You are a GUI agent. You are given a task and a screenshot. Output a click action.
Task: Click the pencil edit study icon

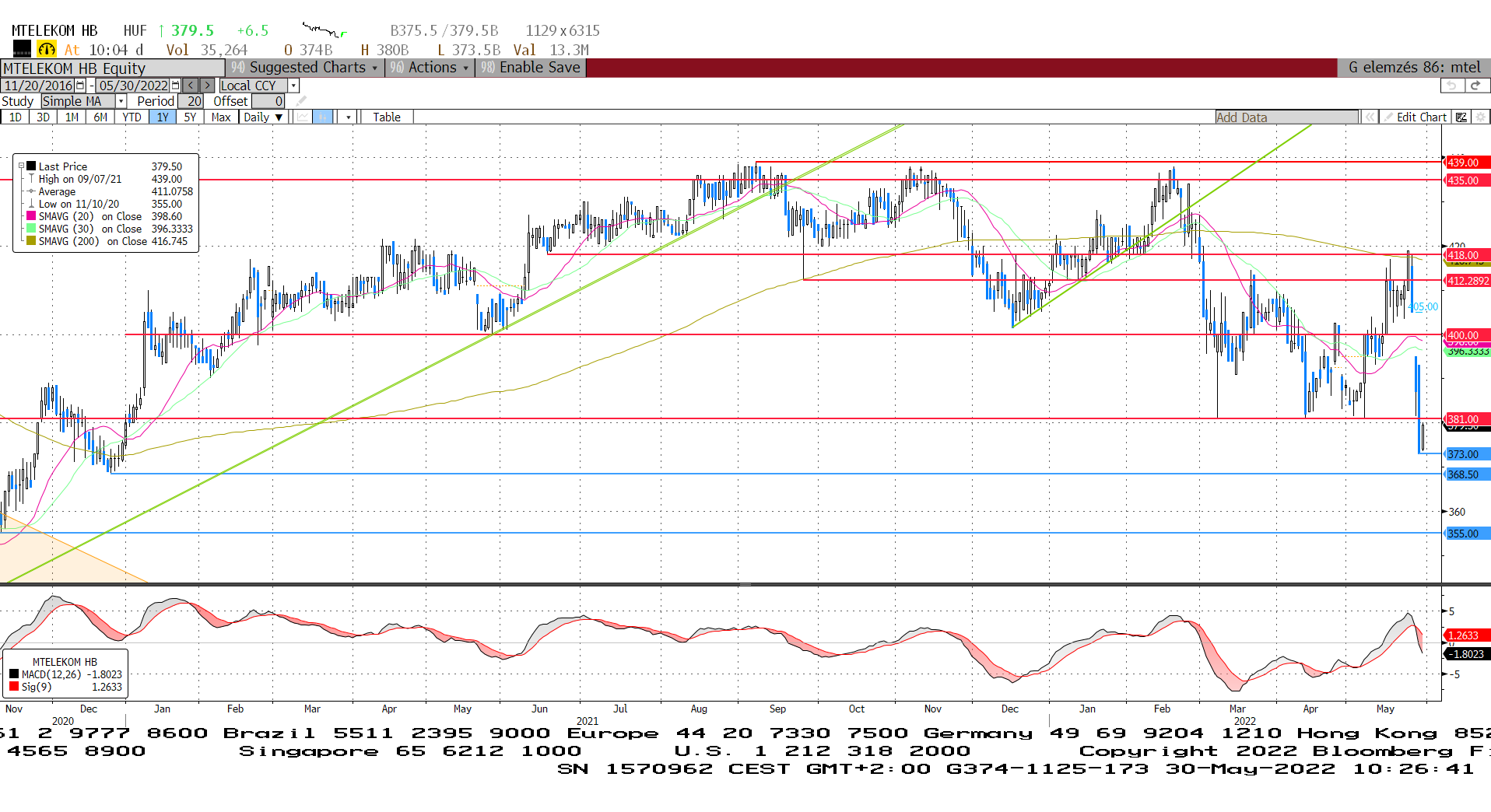[301, 101]
